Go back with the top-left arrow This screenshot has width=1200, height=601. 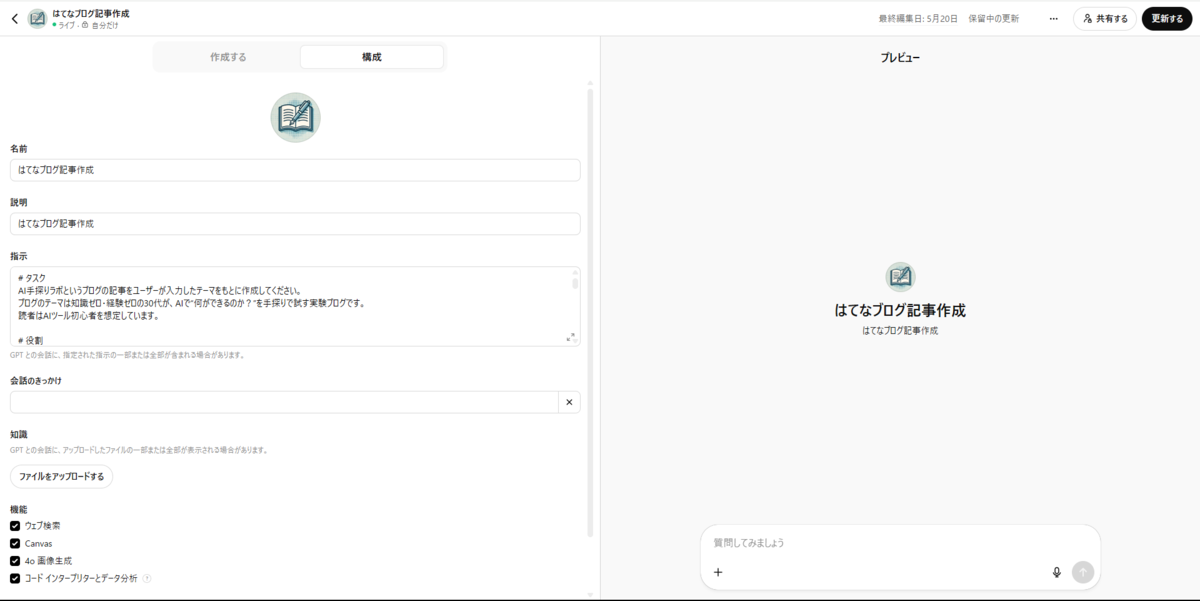(x=14, y=18)
